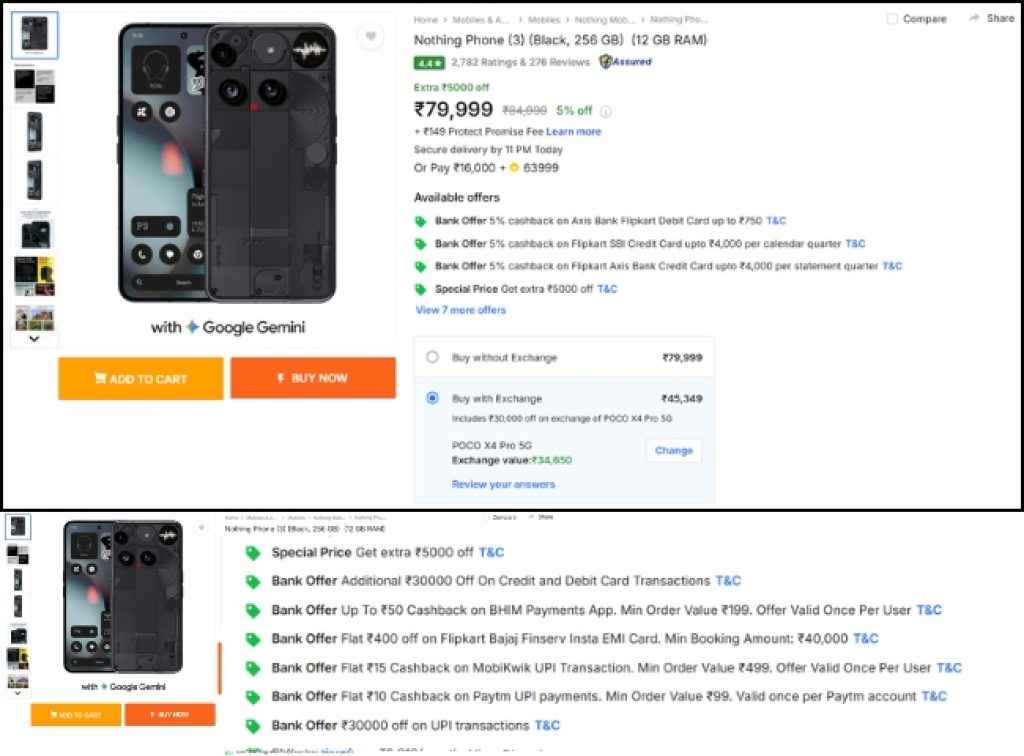Click Change to pick another exchange phone
This screenshot has width=1024, height=756.
(673, 450)
